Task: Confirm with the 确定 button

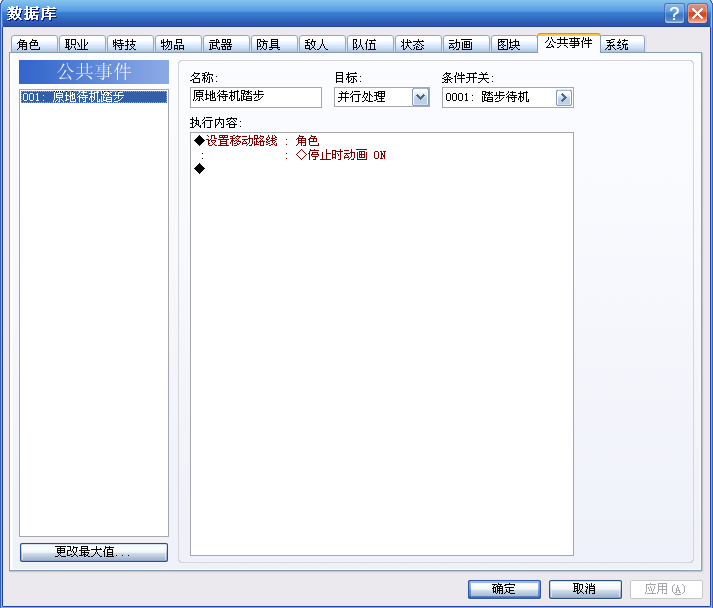Action: 504,589
